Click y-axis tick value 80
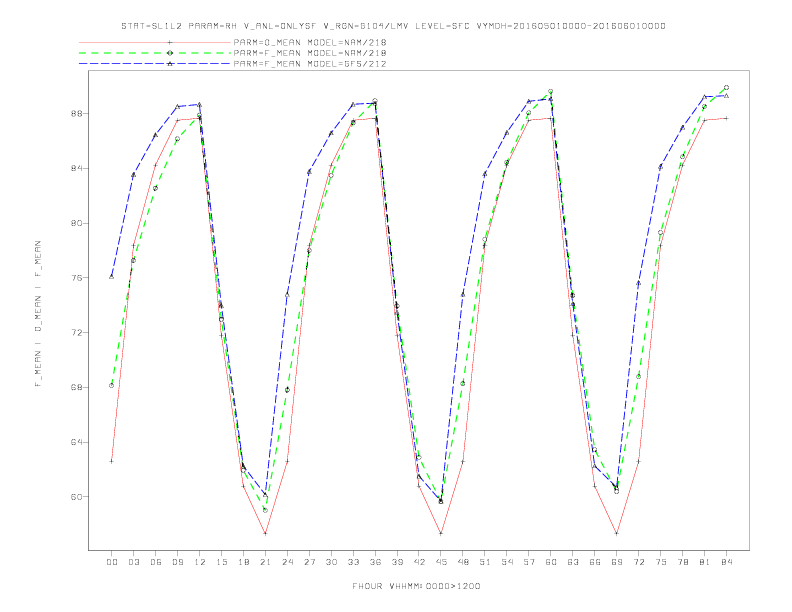The height and width of the screenshot is (612, 792). [74, 223]
